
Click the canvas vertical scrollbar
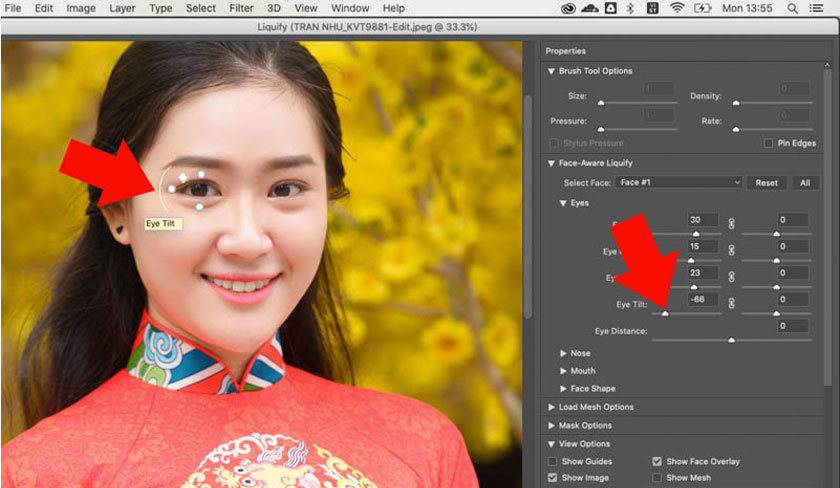point(528,206)
